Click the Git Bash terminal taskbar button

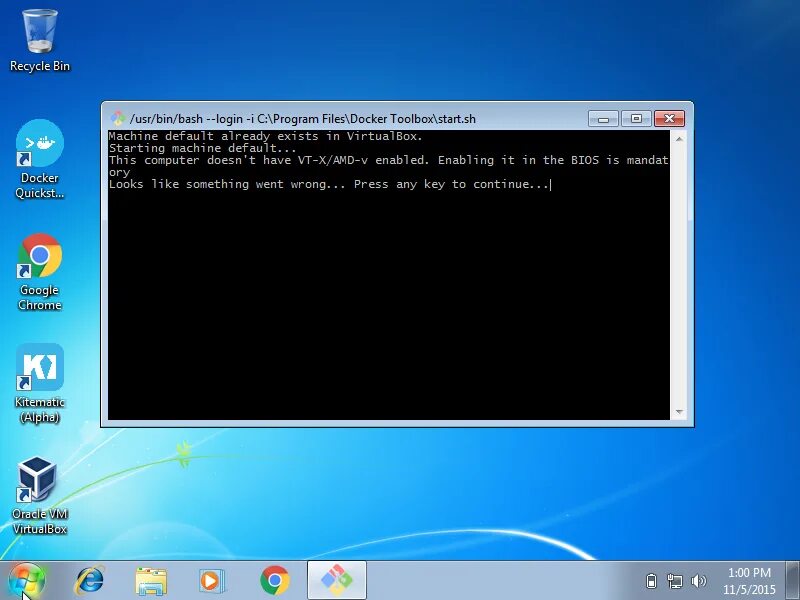[x=337, y=580]
